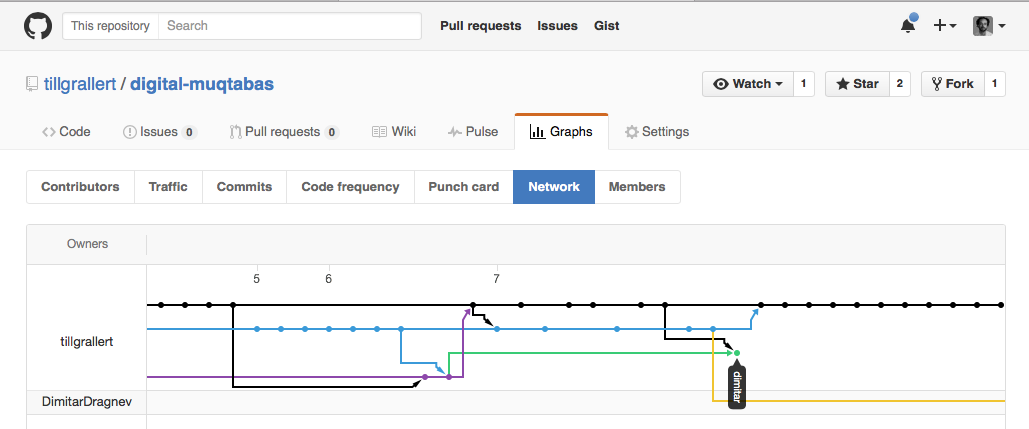Check the notifications bell icon
Viewport: 1029px width, 429px height.
pos(908,26)
